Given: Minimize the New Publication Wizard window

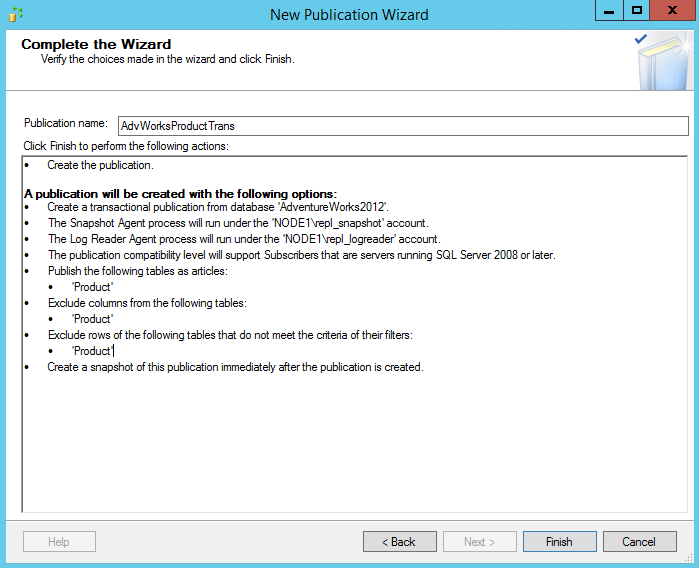Looking at the screenshot, I should 607,11.
